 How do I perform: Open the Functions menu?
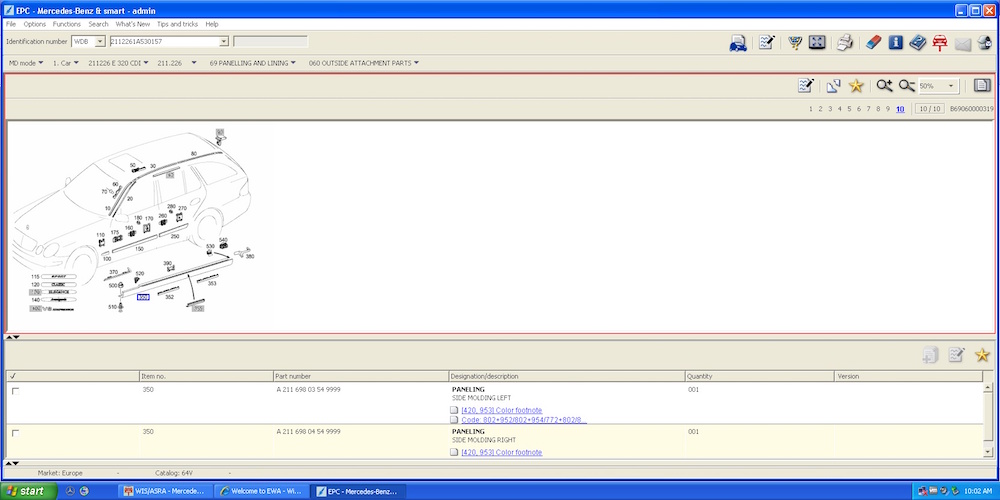pyautogui.click(x=67, y=24)
